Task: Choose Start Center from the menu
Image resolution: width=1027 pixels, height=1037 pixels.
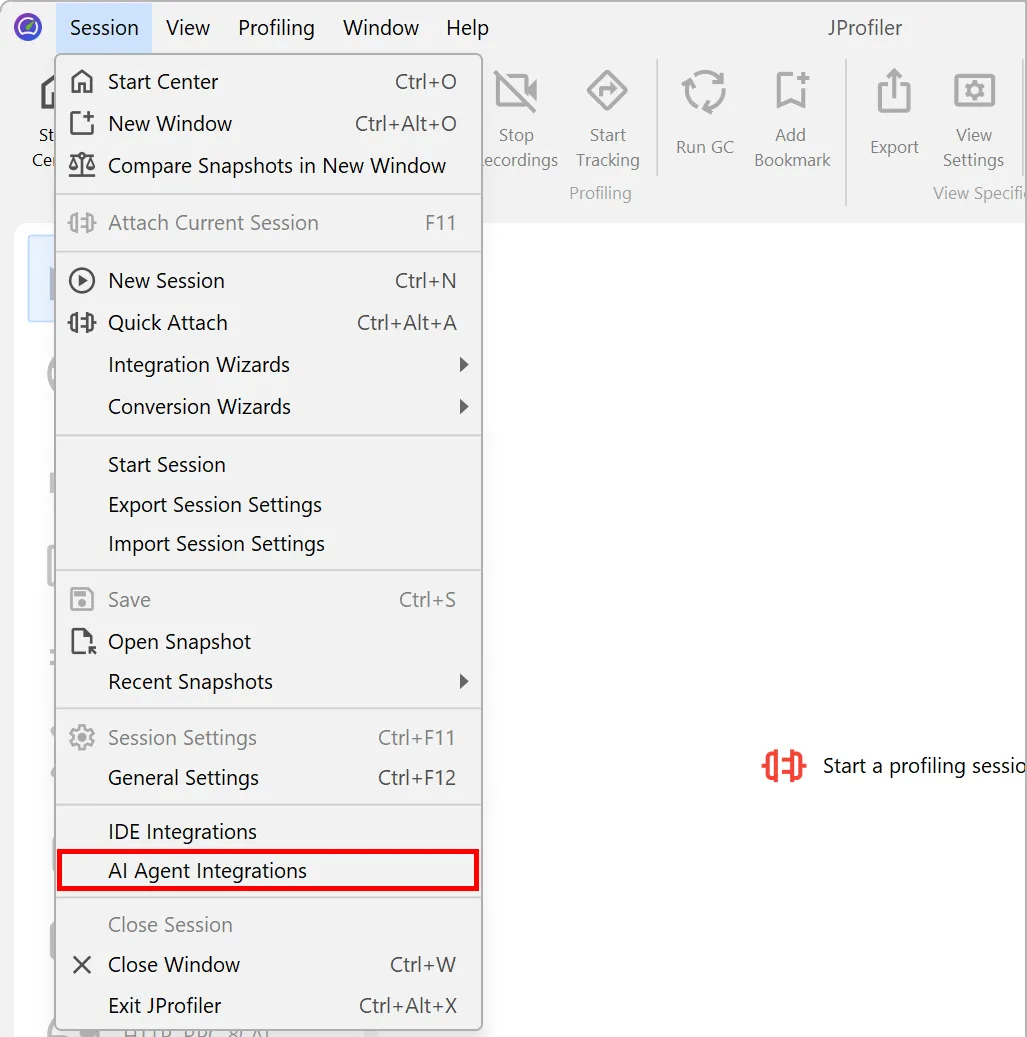Action: coord(268,81)
